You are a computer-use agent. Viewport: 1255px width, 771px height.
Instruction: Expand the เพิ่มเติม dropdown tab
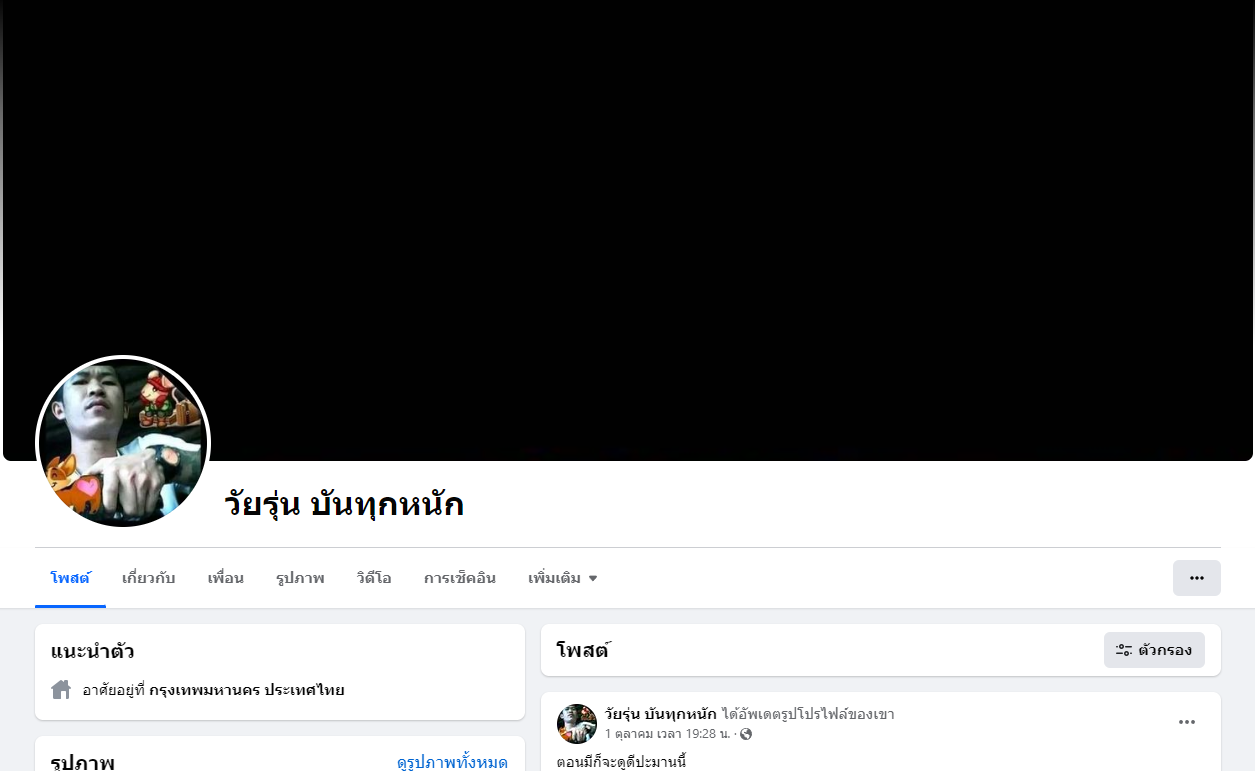pos(562,578)
